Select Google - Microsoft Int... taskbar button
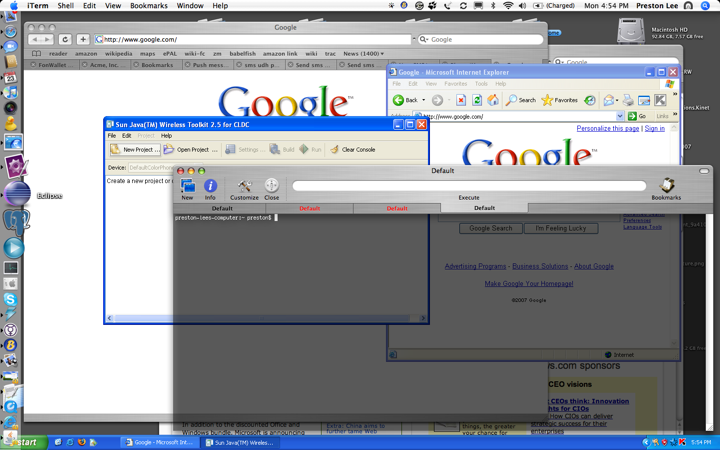This screenshot has height=450, width=720. click(162, 443)
